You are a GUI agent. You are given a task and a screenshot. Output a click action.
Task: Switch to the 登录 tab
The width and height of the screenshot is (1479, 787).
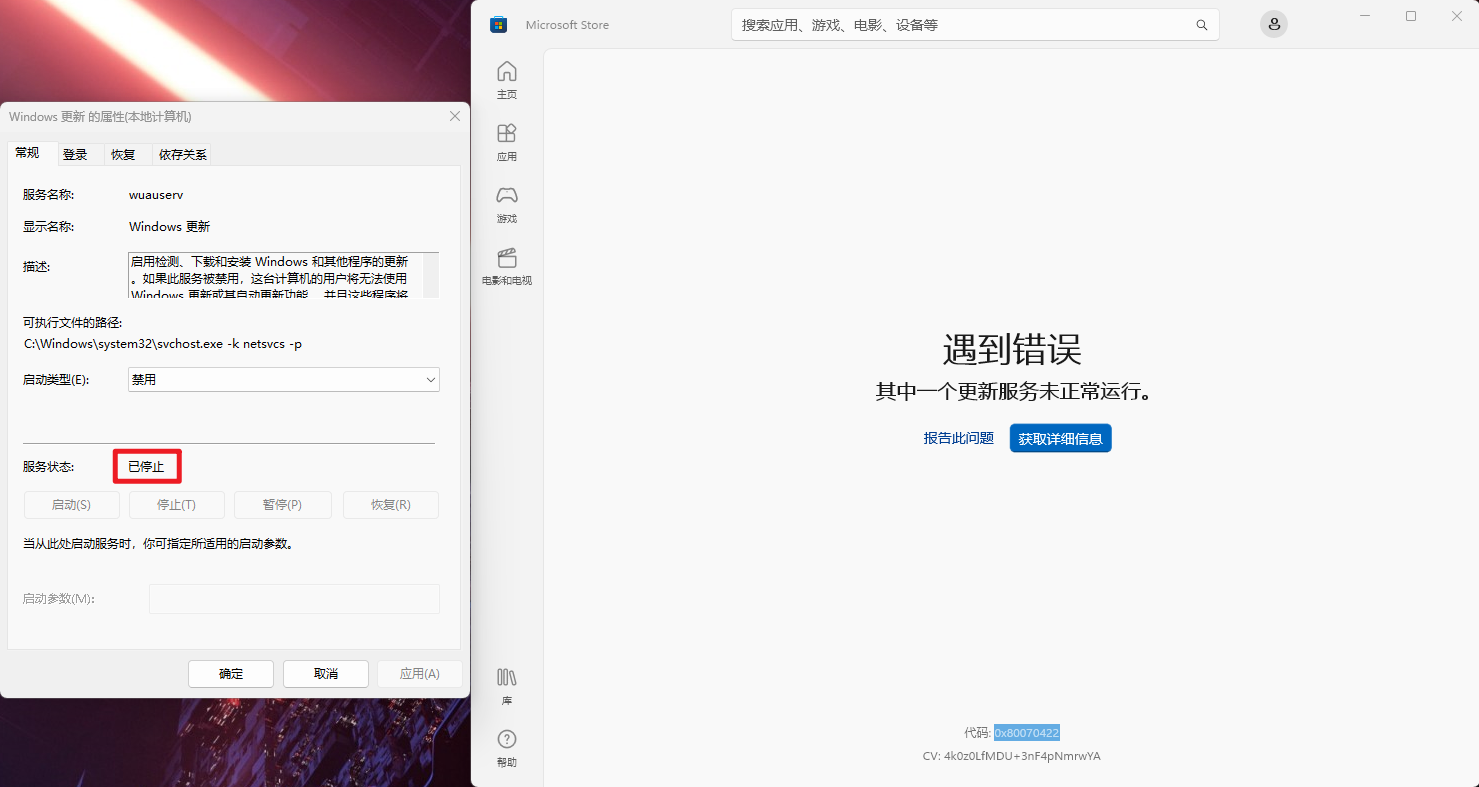coord(76,154)
